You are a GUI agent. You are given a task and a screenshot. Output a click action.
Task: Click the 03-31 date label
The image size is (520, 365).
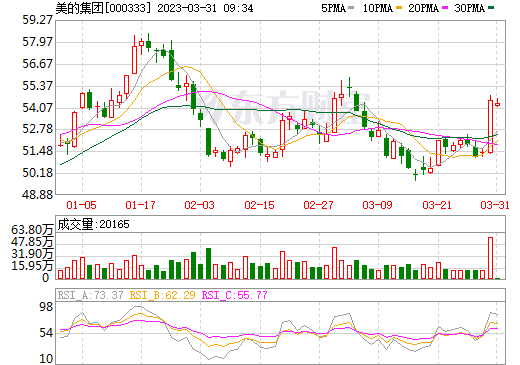point(495,205)
